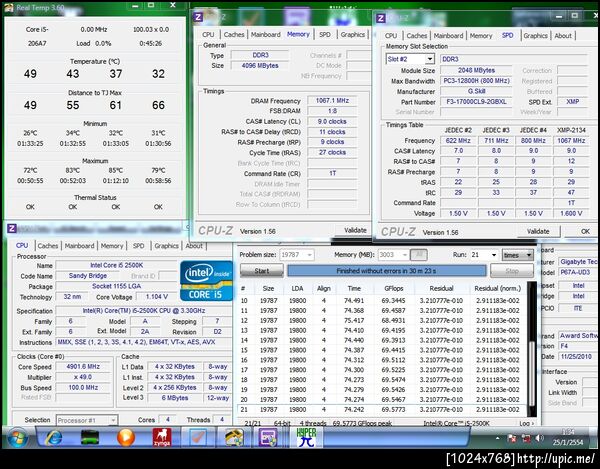
Task: Click the DRAM Frequency 1067.1 MHz field
Action: pos(332,101)
